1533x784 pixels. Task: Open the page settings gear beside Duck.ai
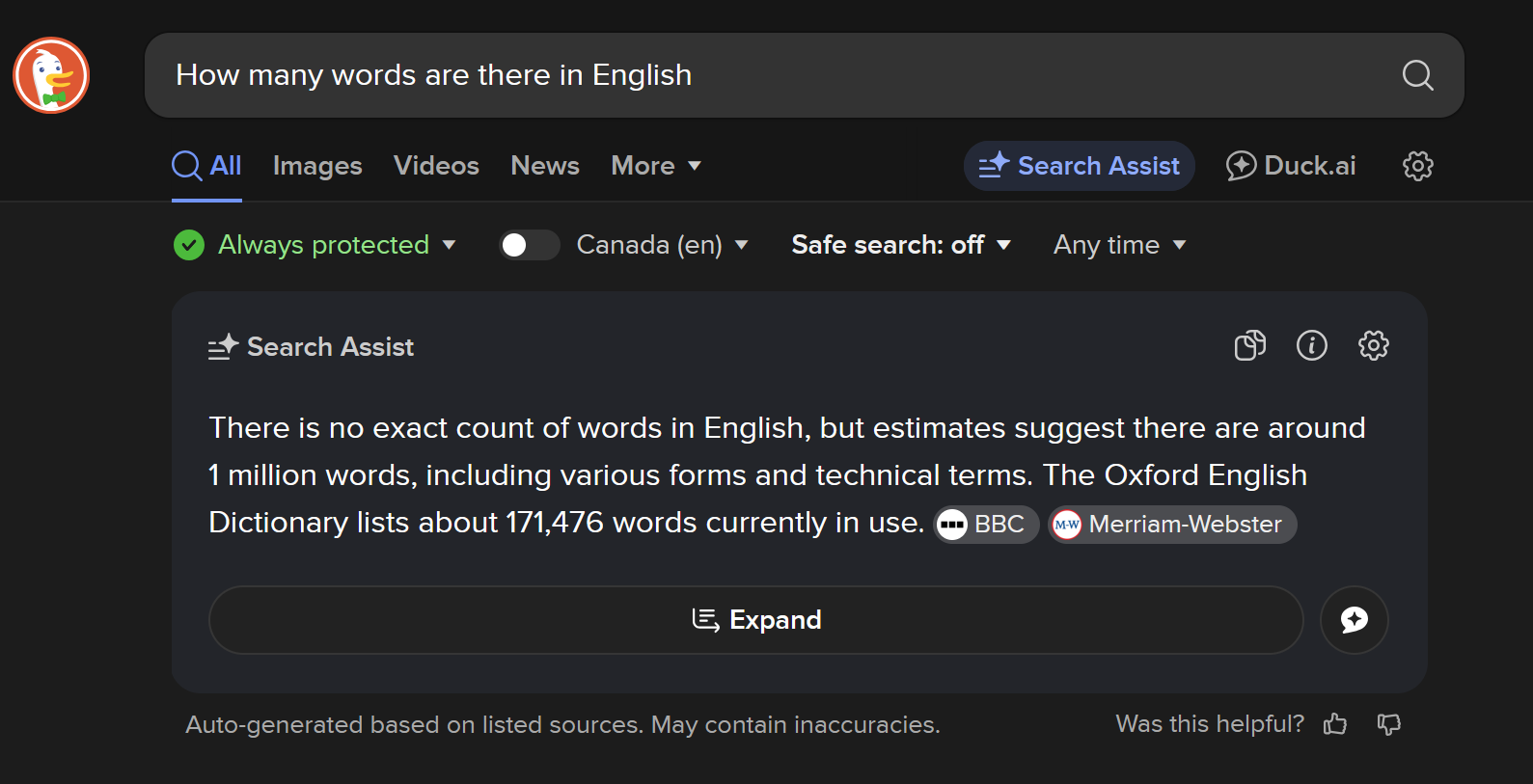point(1417,166)
